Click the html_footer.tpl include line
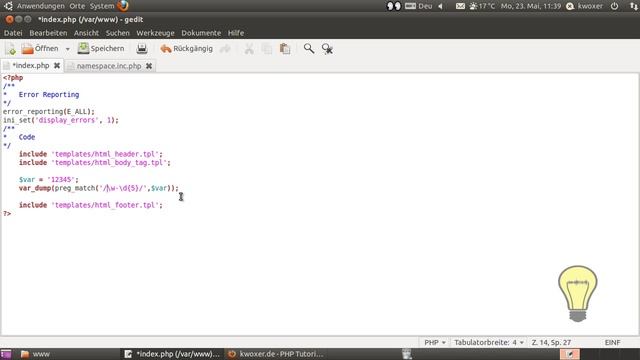The height and width of the screenshot is (360, 640). pos(91,205)
